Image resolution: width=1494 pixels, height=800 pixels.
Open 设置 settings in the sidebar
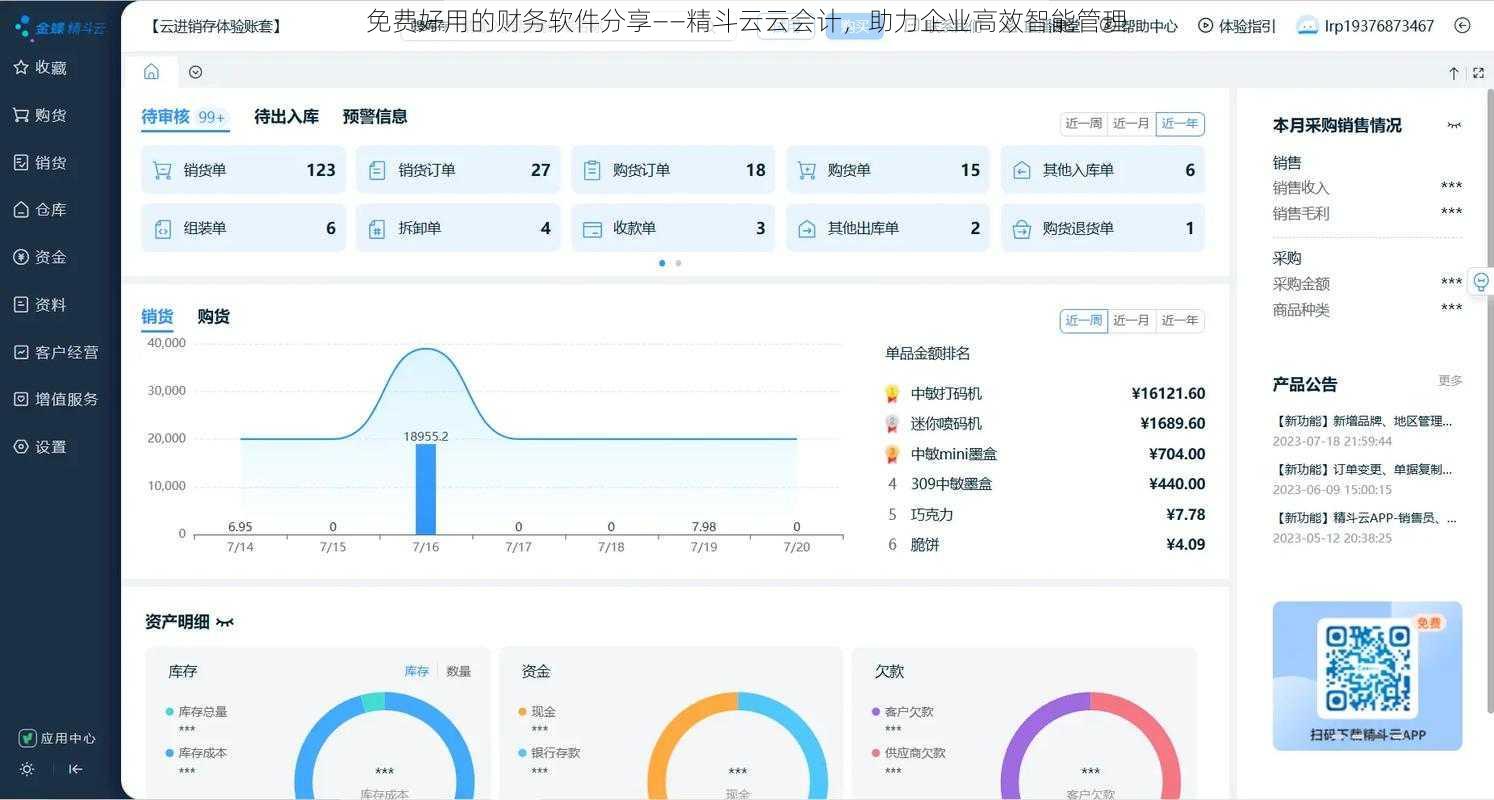point(40,447)
